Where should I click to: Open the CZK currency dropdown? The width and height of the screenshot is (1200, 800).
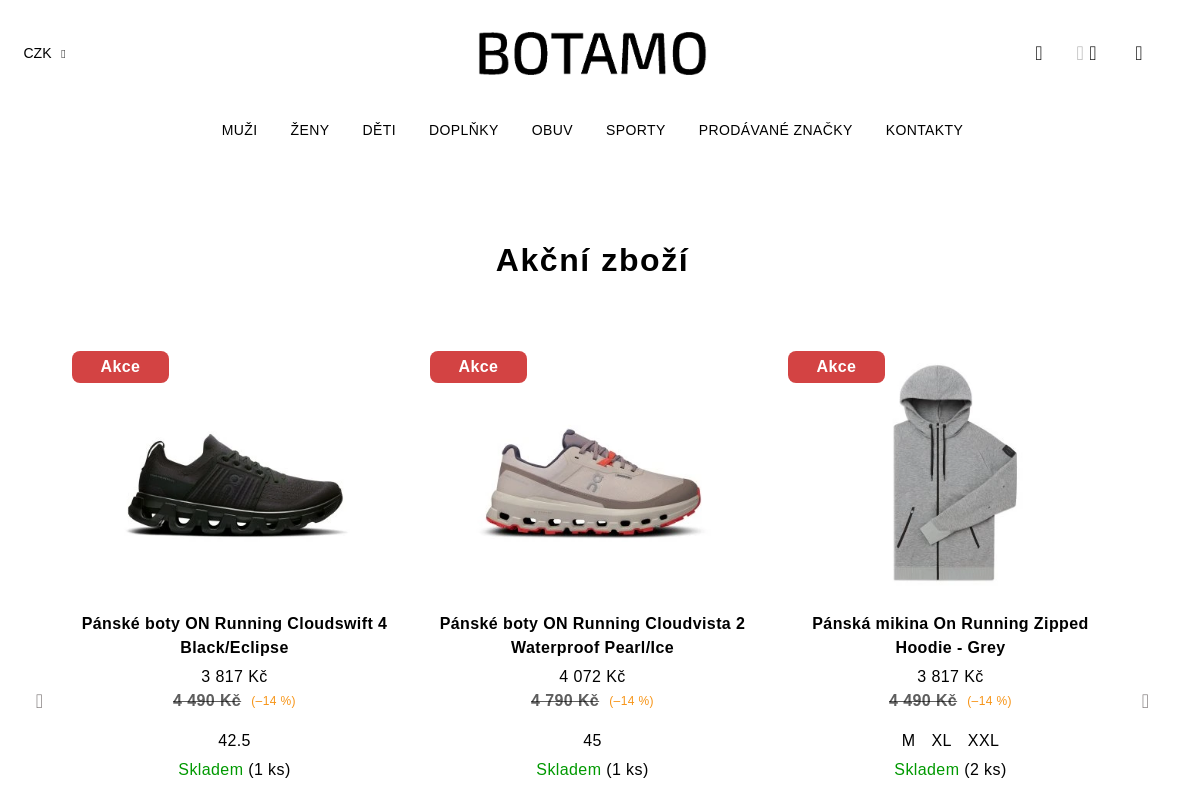[x=44, y=53]
